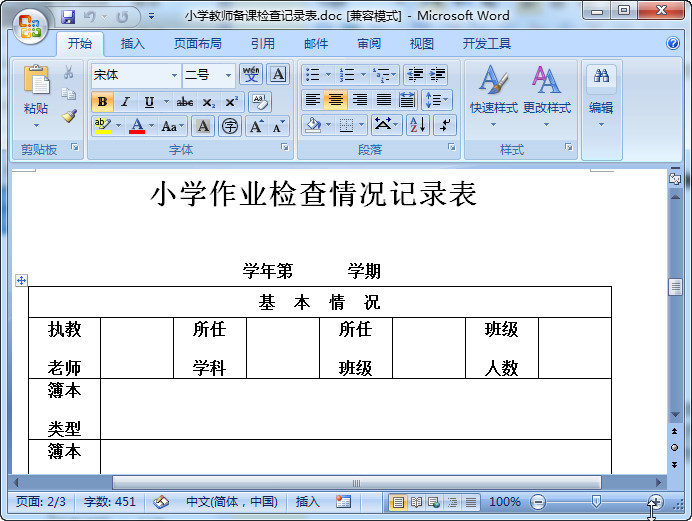
Task: Click the 编辑 button
Action: [601, 96]
